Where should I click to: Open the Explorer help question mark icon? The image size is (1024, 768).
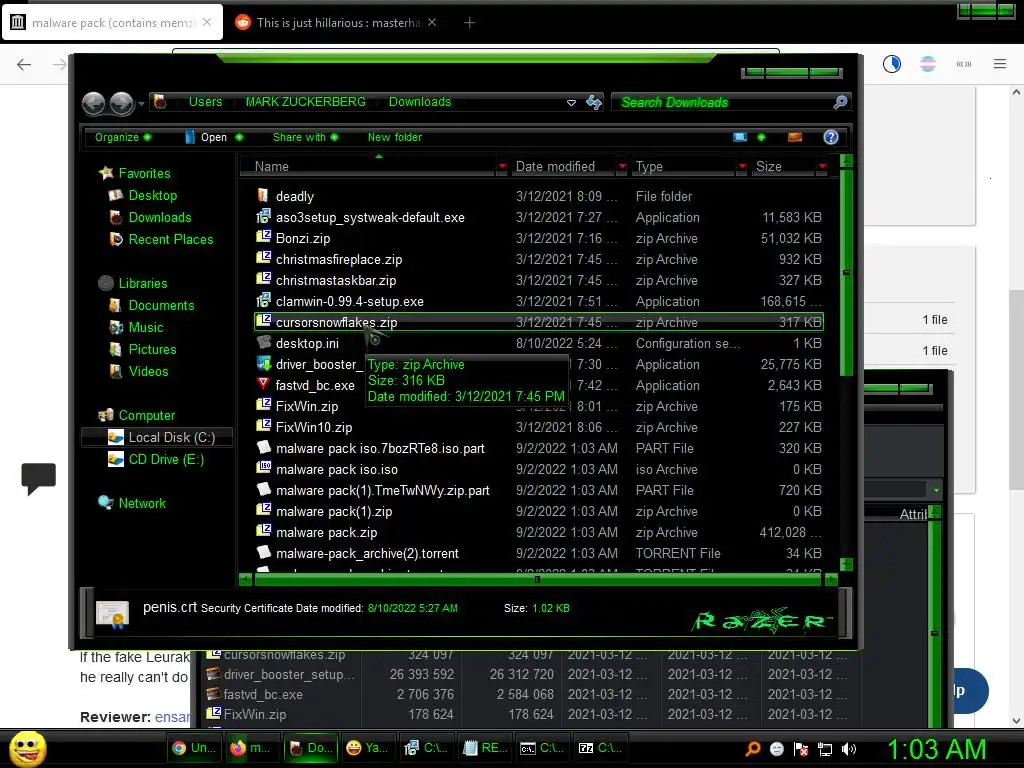tap(831, 137)
